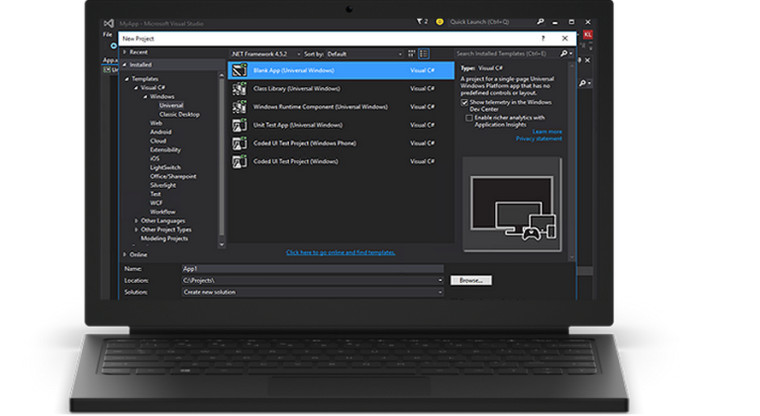The height and width of the screenshot is (416, 760).
Task: Open the .NET Framework 4.5.2 dropdown
Action: (266, 54)
